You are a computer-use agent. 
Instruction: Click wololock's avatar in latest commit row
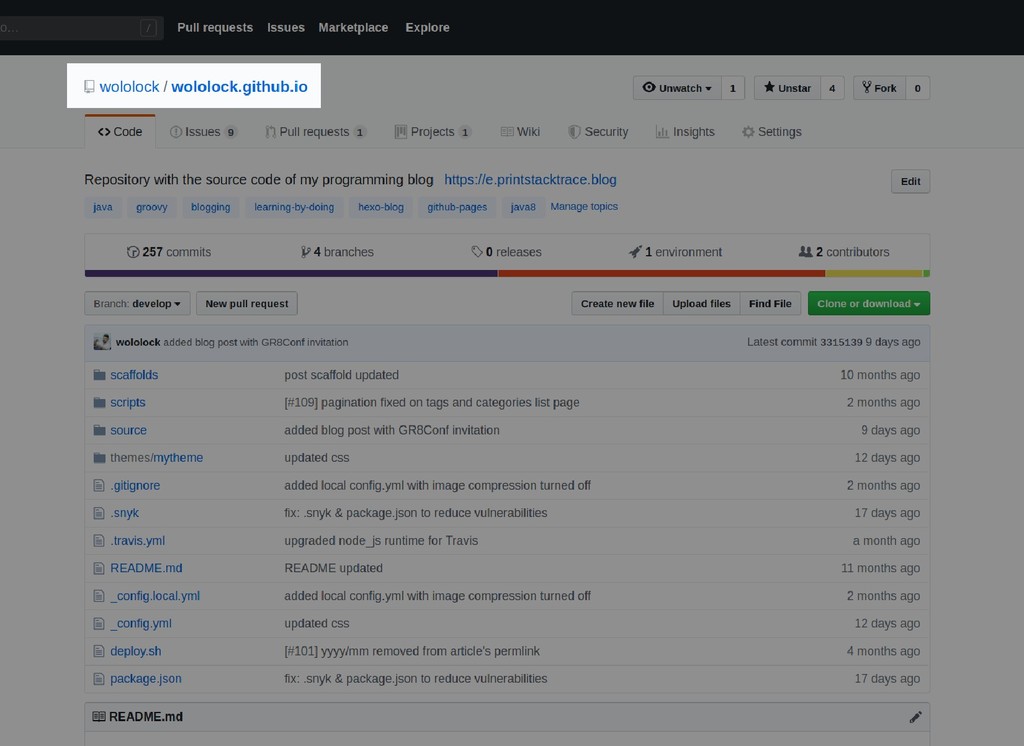[102, 342]
